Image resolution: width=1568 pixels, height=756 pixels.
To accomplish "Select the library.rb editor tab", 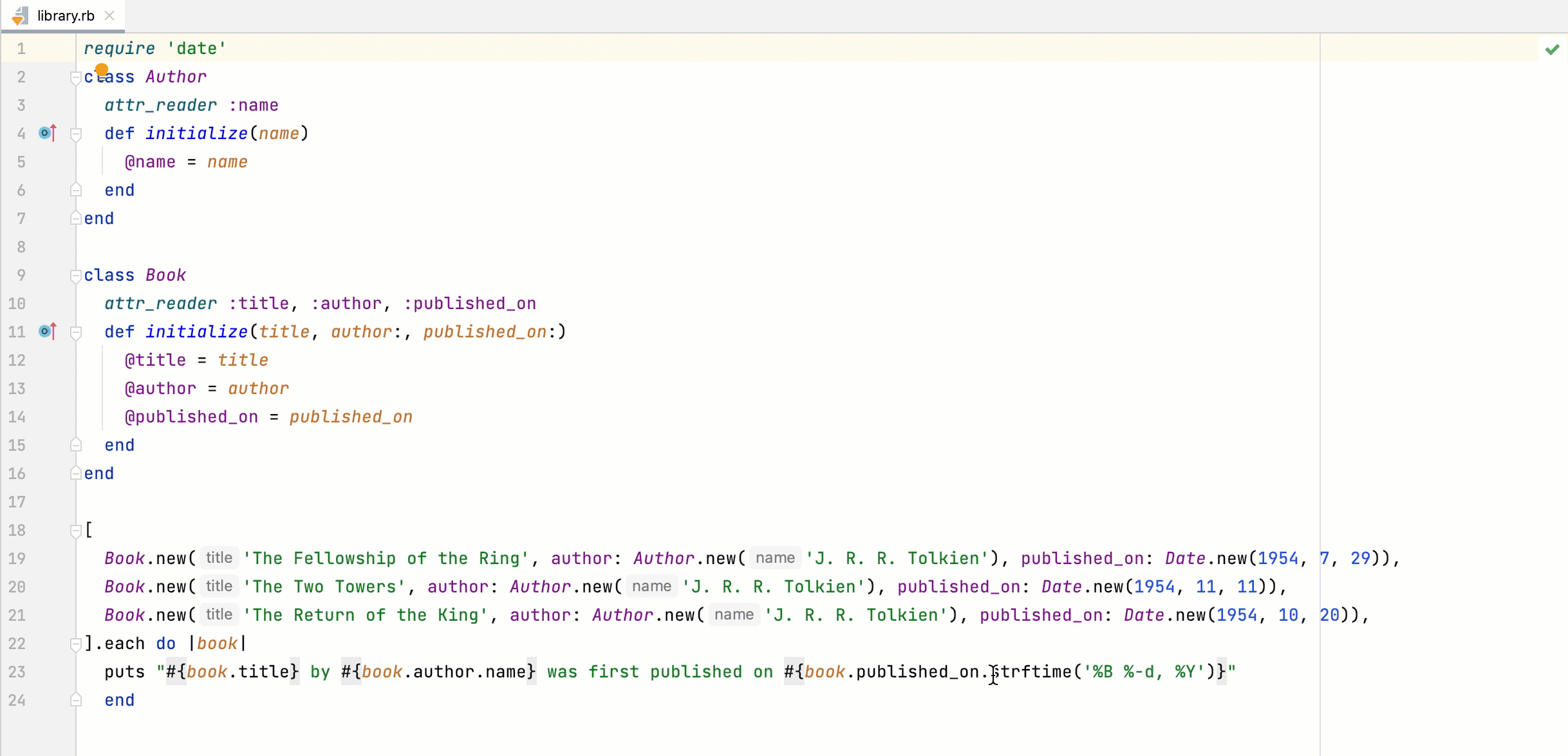I will 65,15.
